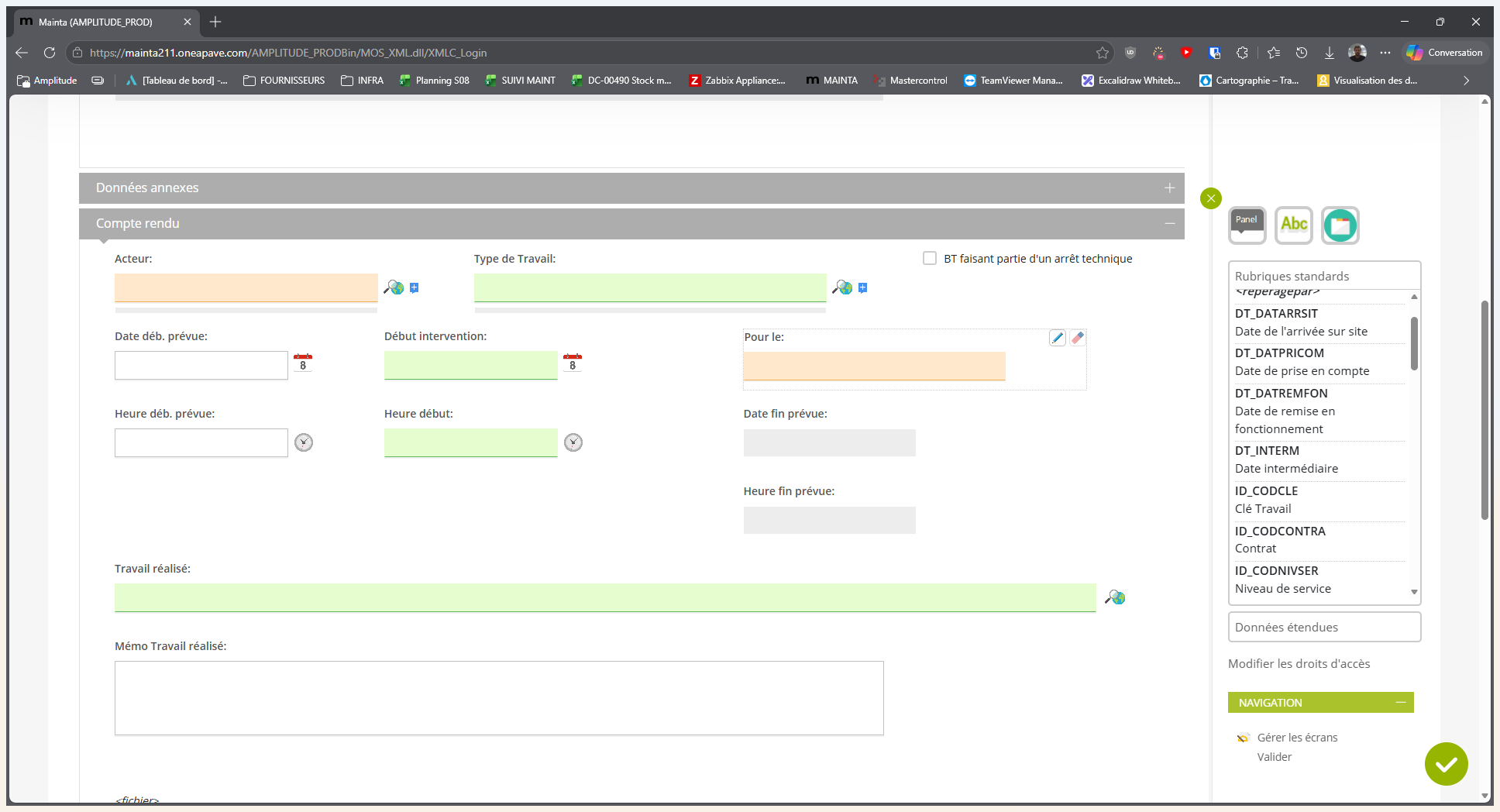Screen dimensions: 1500x812
Task: Click the Panel tool icon
Action: point(1247,225)
